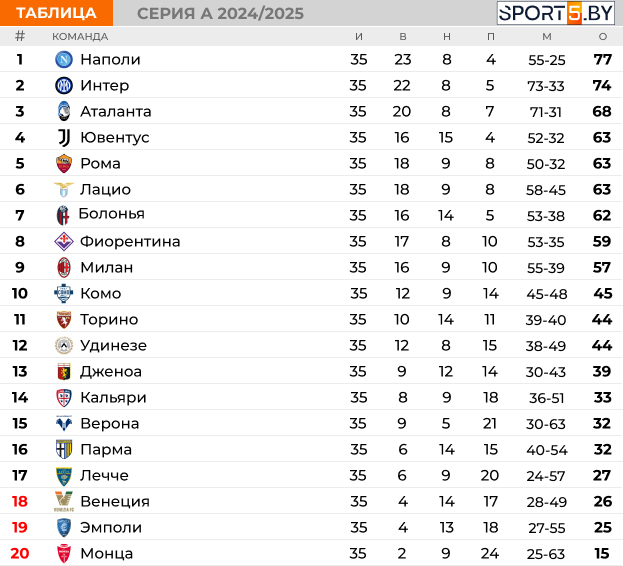Click the Inter club crest

click(x=64, y=85)
